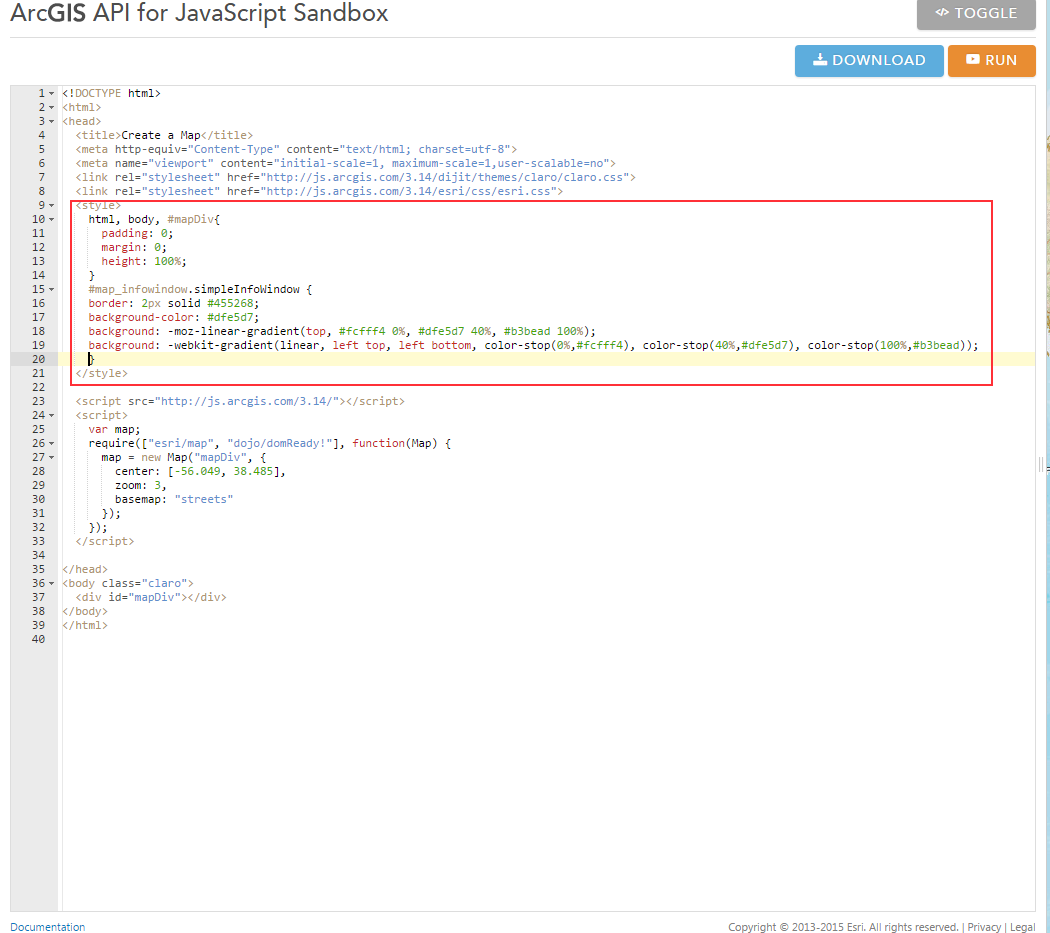The height and width of the screenshot is (933, 1050).
Task: Click the div id "mapDiv" value
Action: tap(155, 597)
